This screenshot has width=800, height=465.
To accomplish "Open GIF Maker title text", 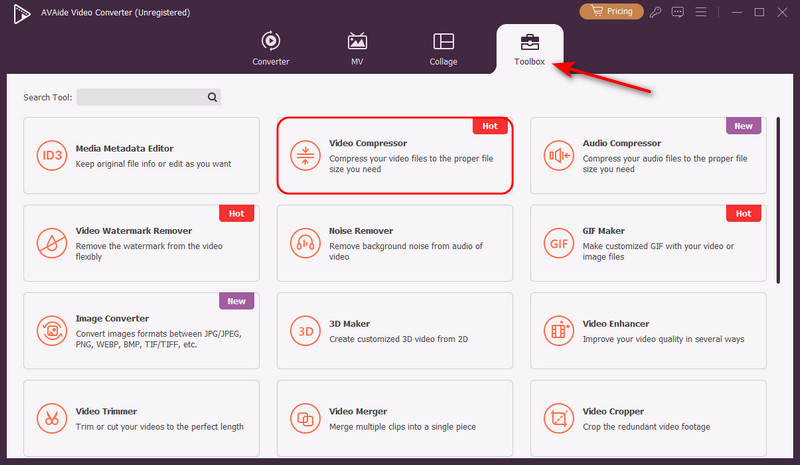I will [604, 231].
